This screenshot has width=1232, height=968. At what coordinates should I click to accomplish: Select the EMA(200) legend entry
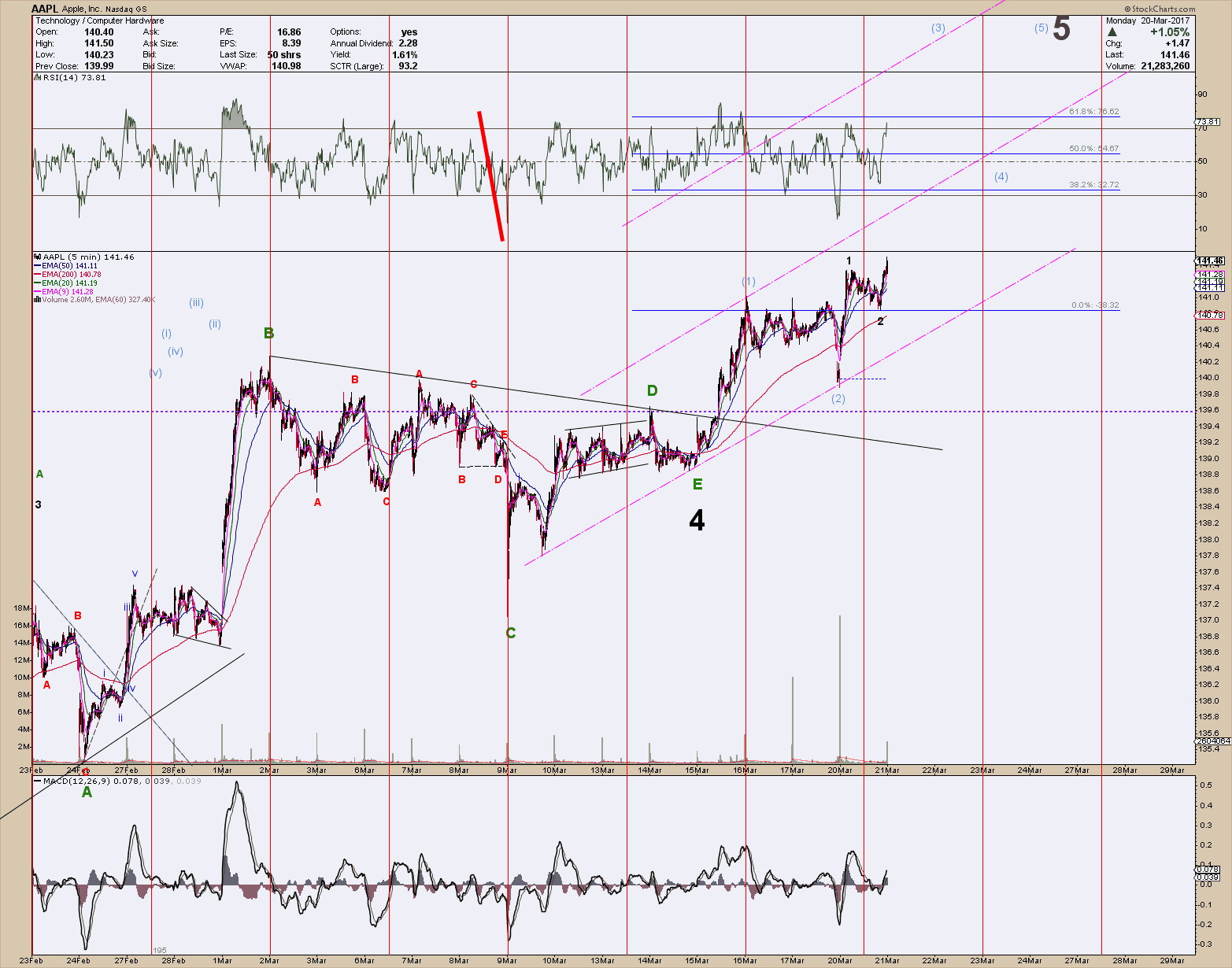[x=71, y=275]
